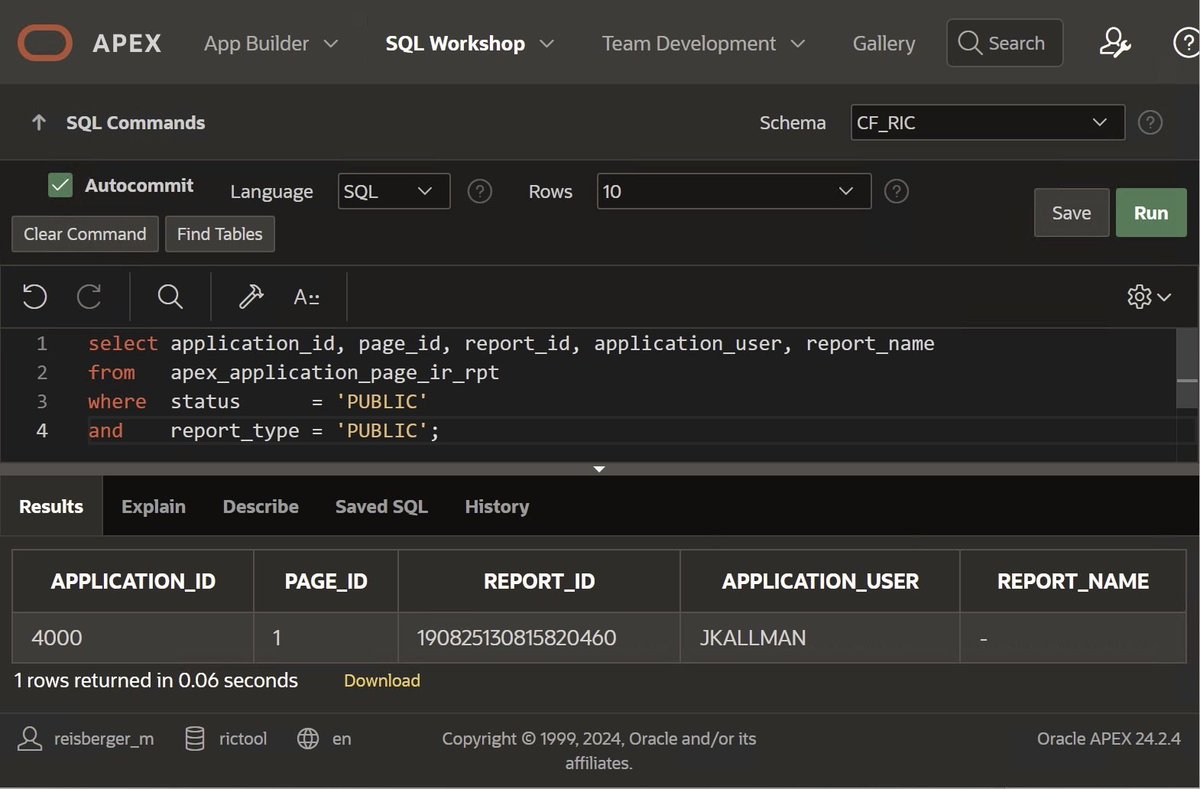This screenshot has width=1200, height=789.
Task: Click the cell with value 4000
Action: [133, 637]
